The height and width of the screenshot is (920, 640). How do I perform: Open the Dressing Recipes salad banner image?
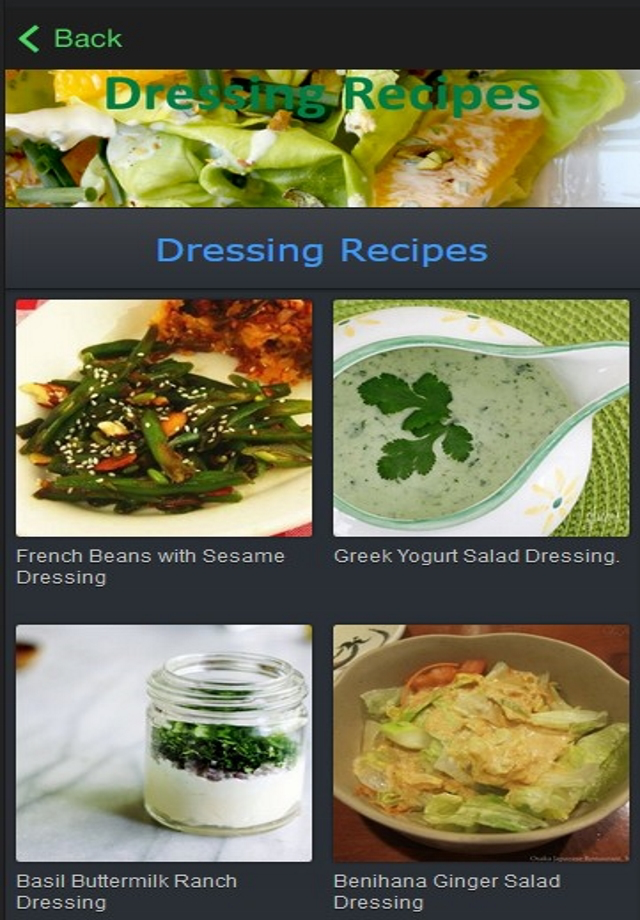[322, 138]
